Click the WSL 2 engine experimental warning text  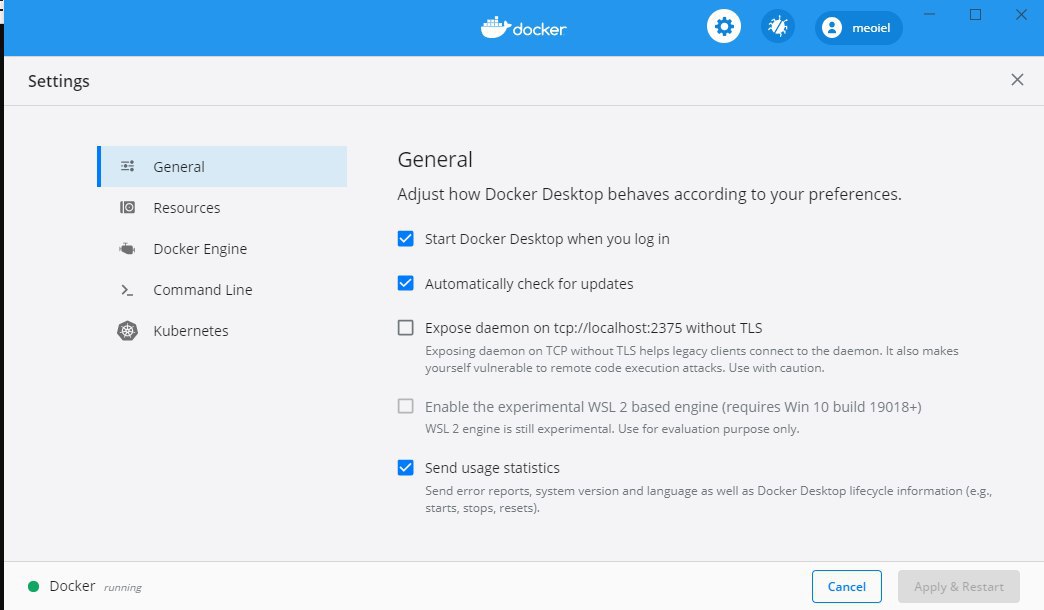(x=612, y=429)
